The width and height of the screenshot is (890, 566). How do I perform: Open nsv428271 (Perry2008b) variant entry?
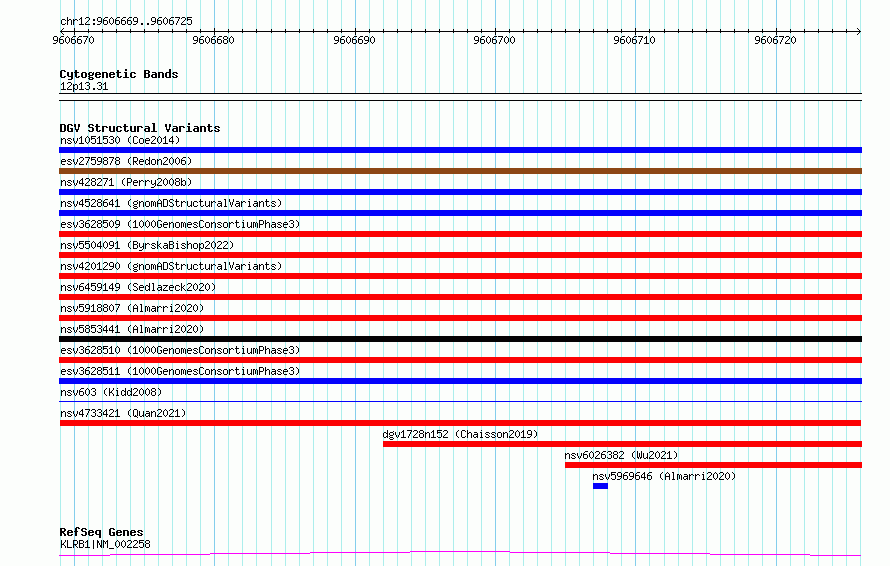pyautogui.click(x=126, y=182)
